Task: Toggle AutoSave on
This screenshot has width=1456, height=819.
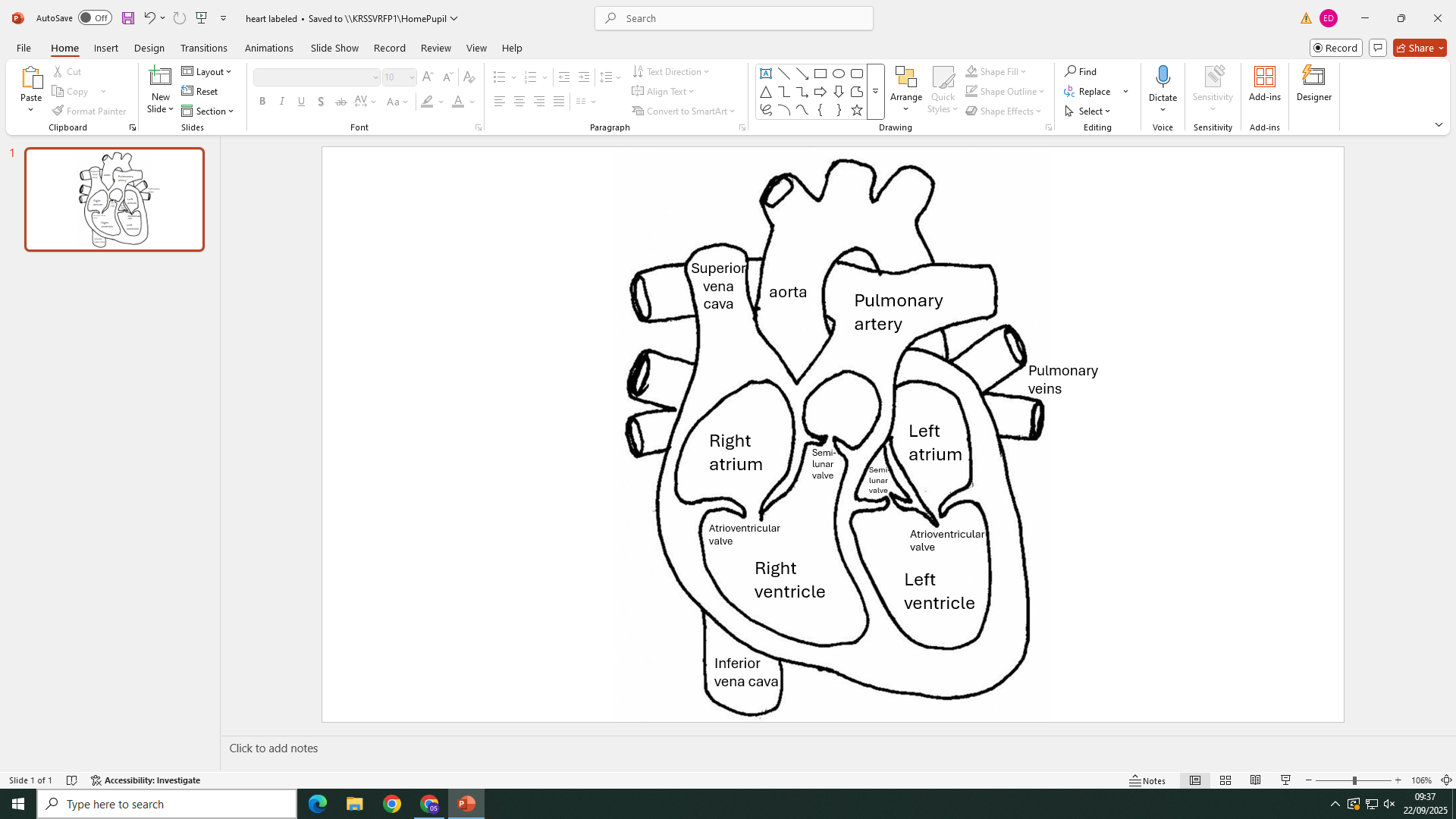Action: point(95,17)
